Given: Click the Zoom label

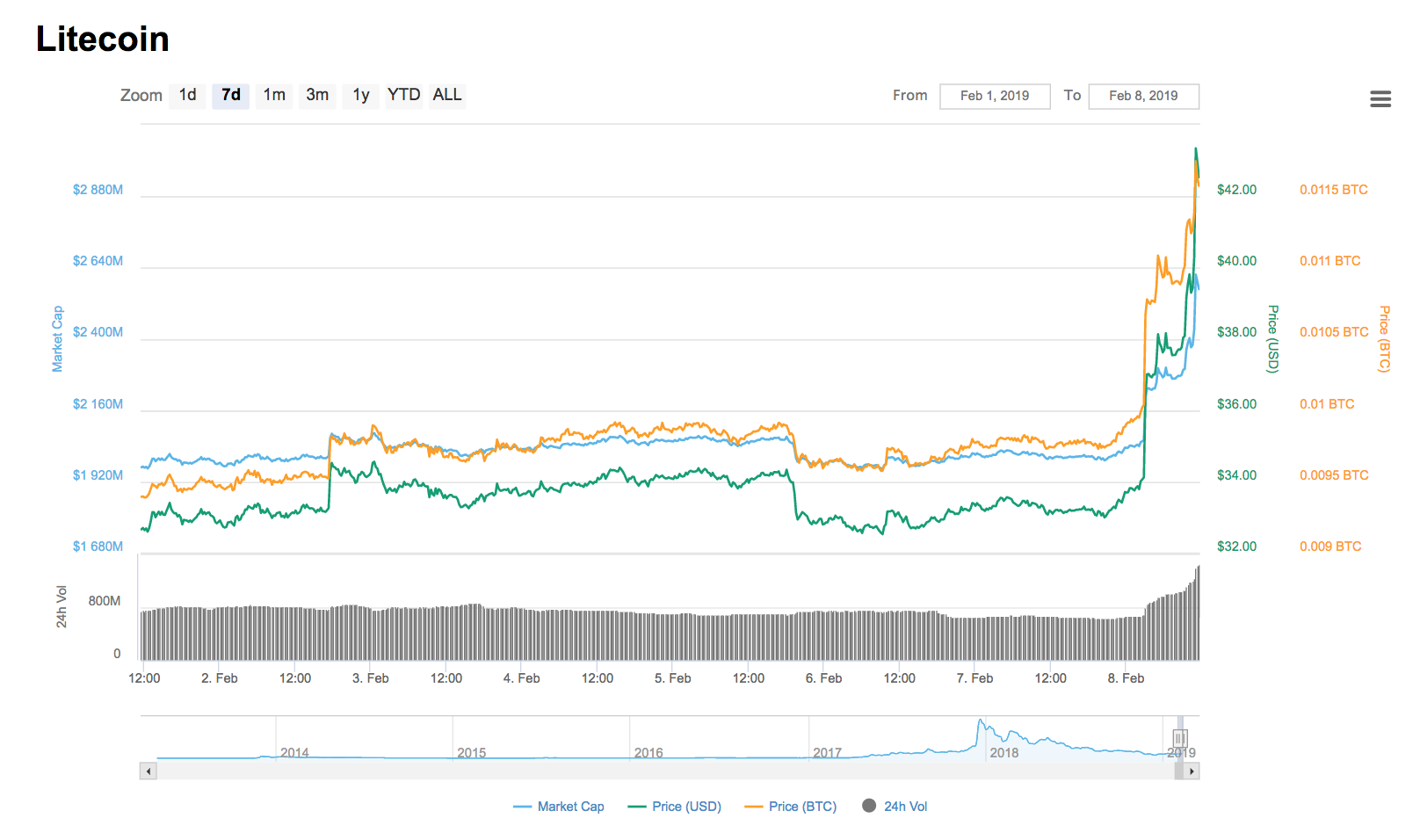Looking at the screenshot, I should 141,95.
